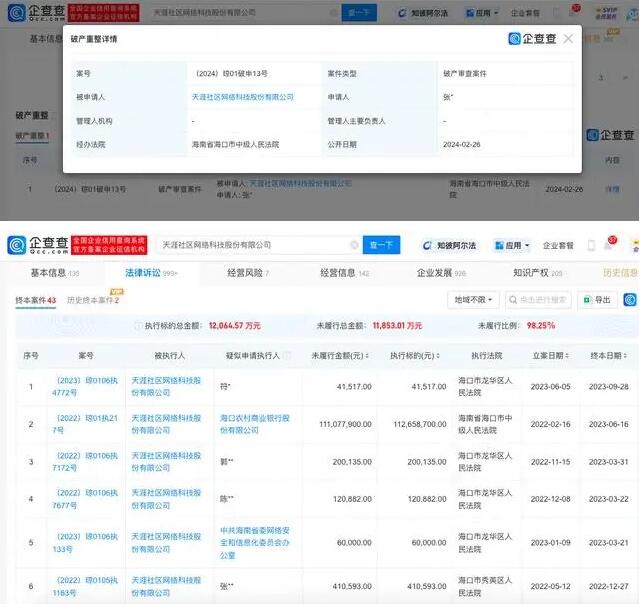Sort by 未履行金额 column arrow
This screenshot has height=611, width=644.
(369, 355)
